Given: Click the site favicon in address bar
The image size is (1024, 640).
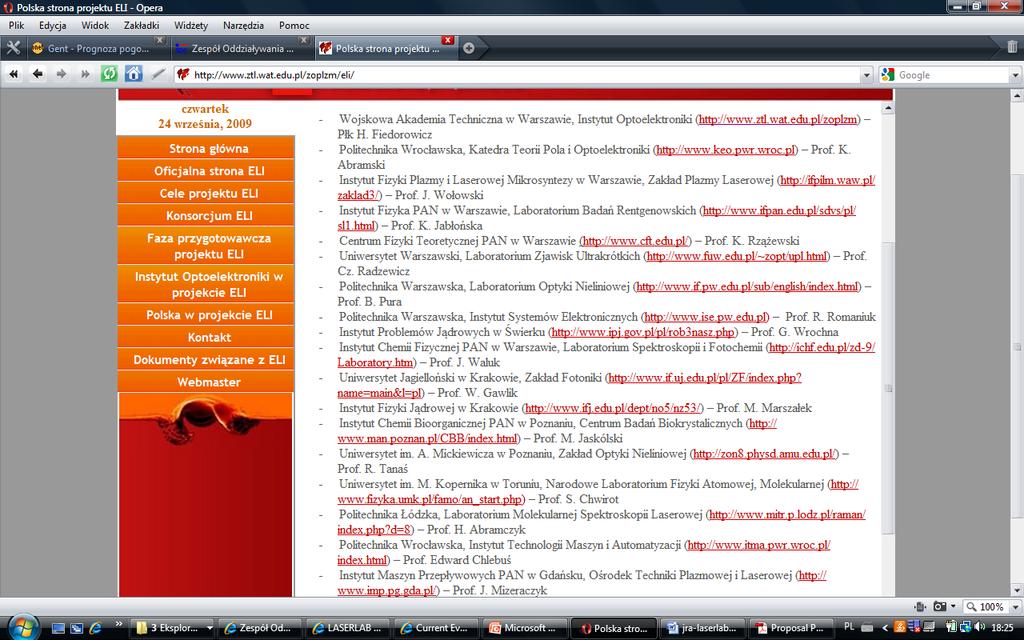Looking at the screenshot, I should [x=183, y=74].
